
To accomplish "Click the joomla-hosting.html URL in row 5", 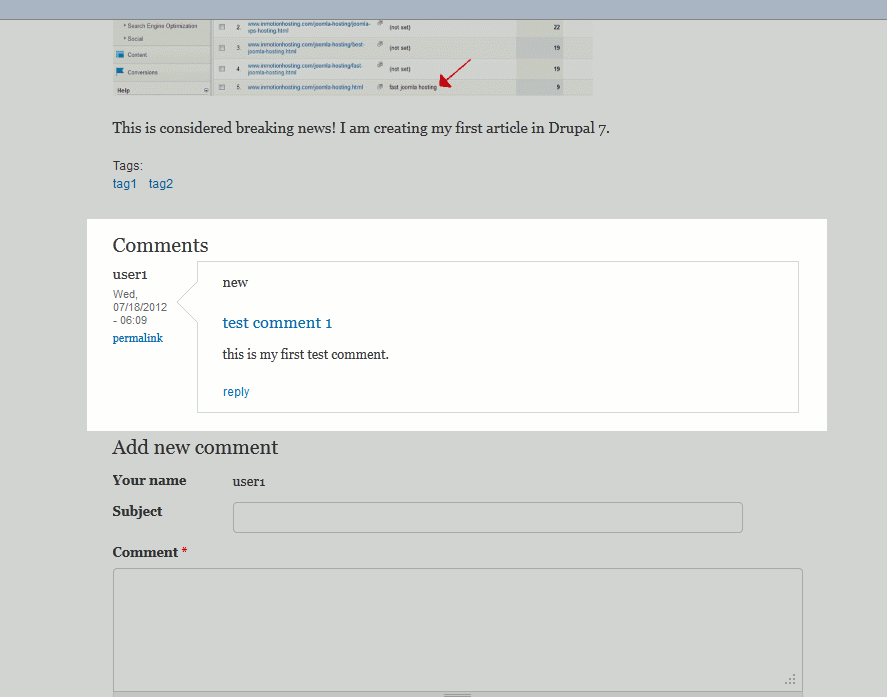I will (305, 88).
